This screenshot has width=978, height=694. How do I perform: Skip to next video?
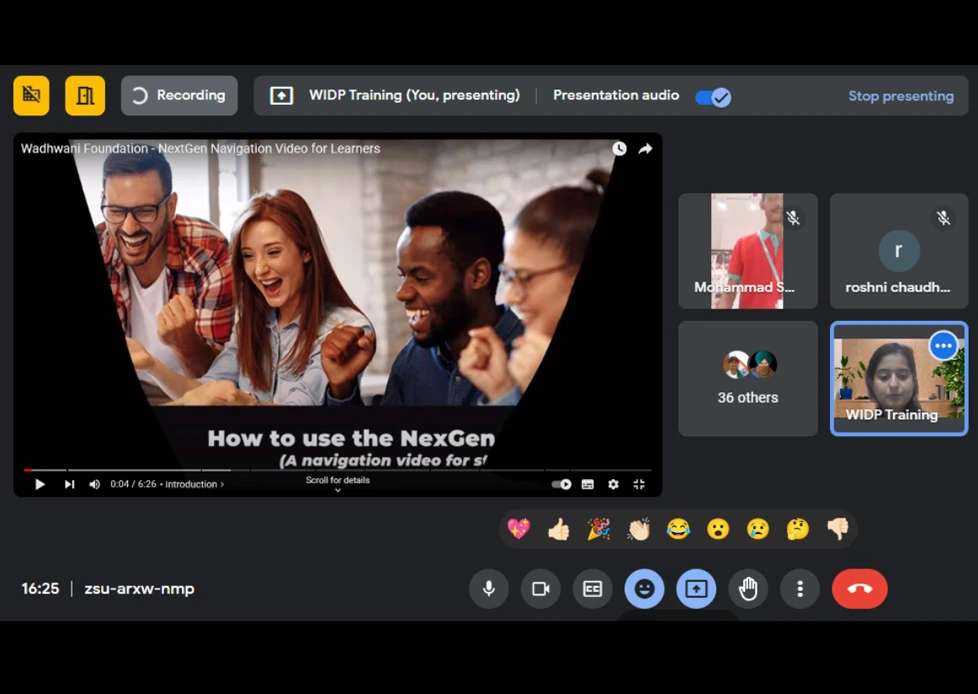coord(69,484)
